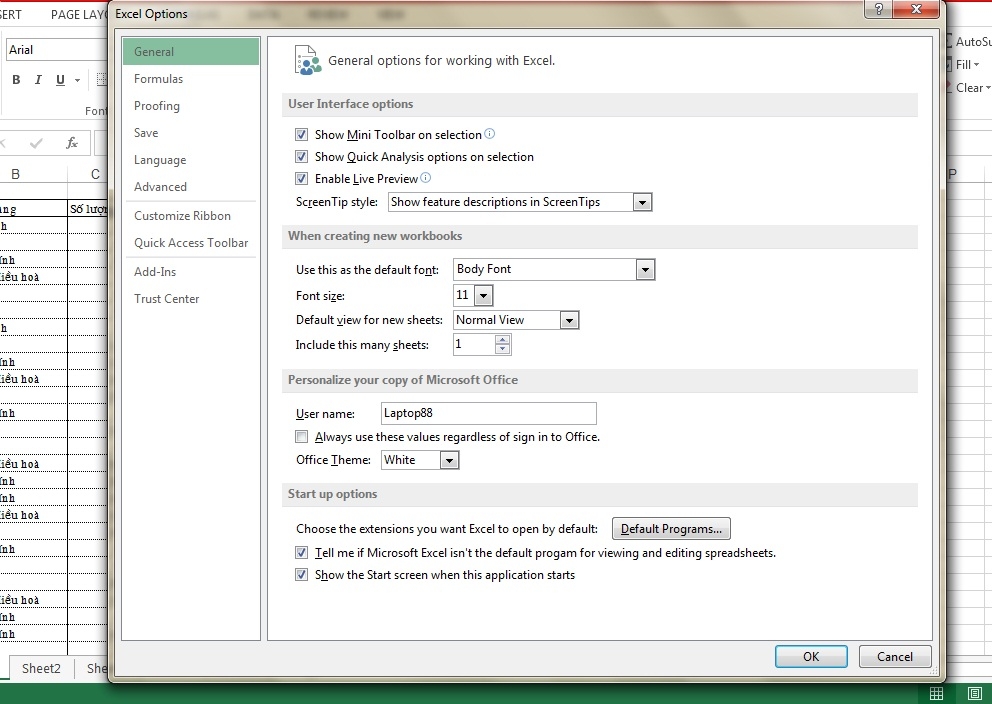
Task: Click the Cancel button
Action: pyautogui.click(x=895, y=657)
